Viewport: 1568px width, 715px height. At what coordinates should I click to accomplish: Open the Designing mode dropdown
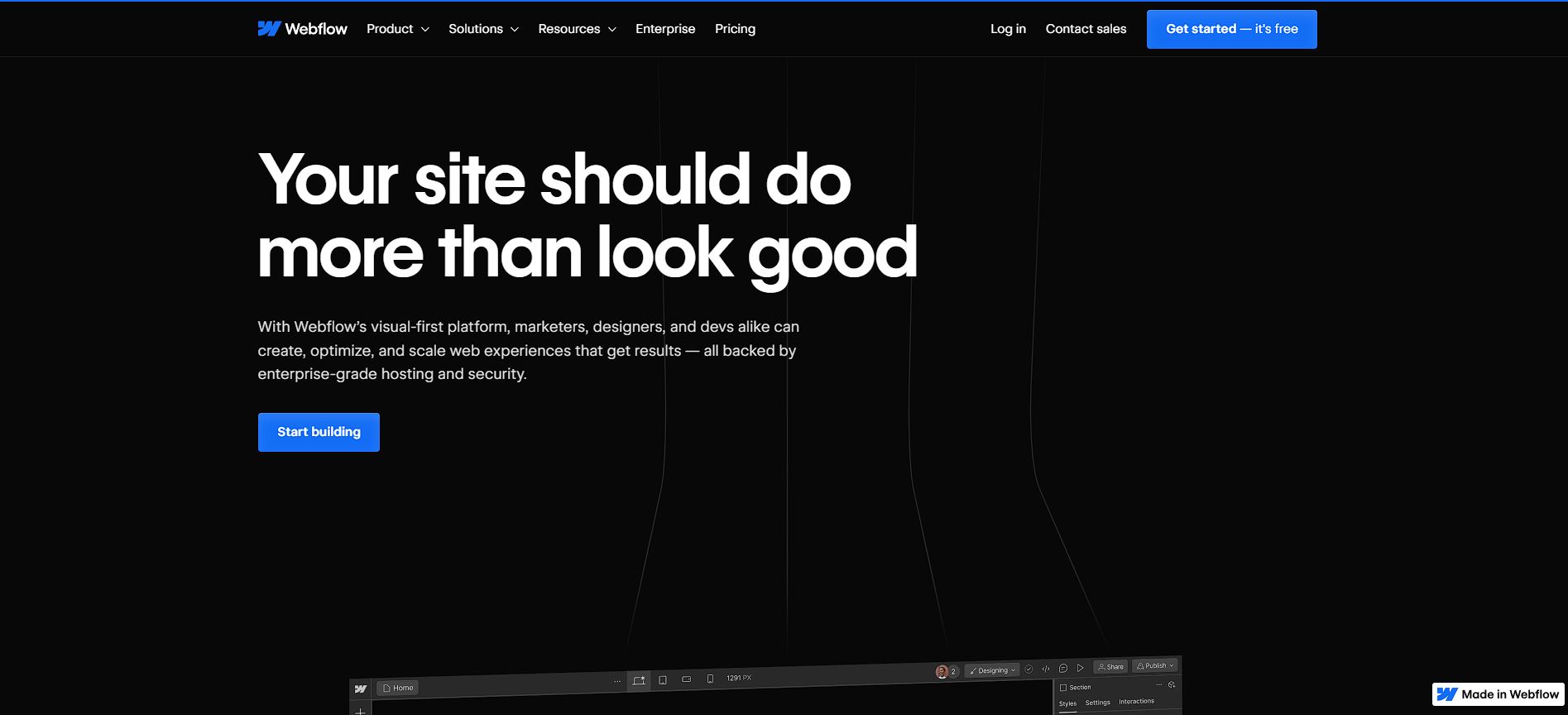coord(993,670)
